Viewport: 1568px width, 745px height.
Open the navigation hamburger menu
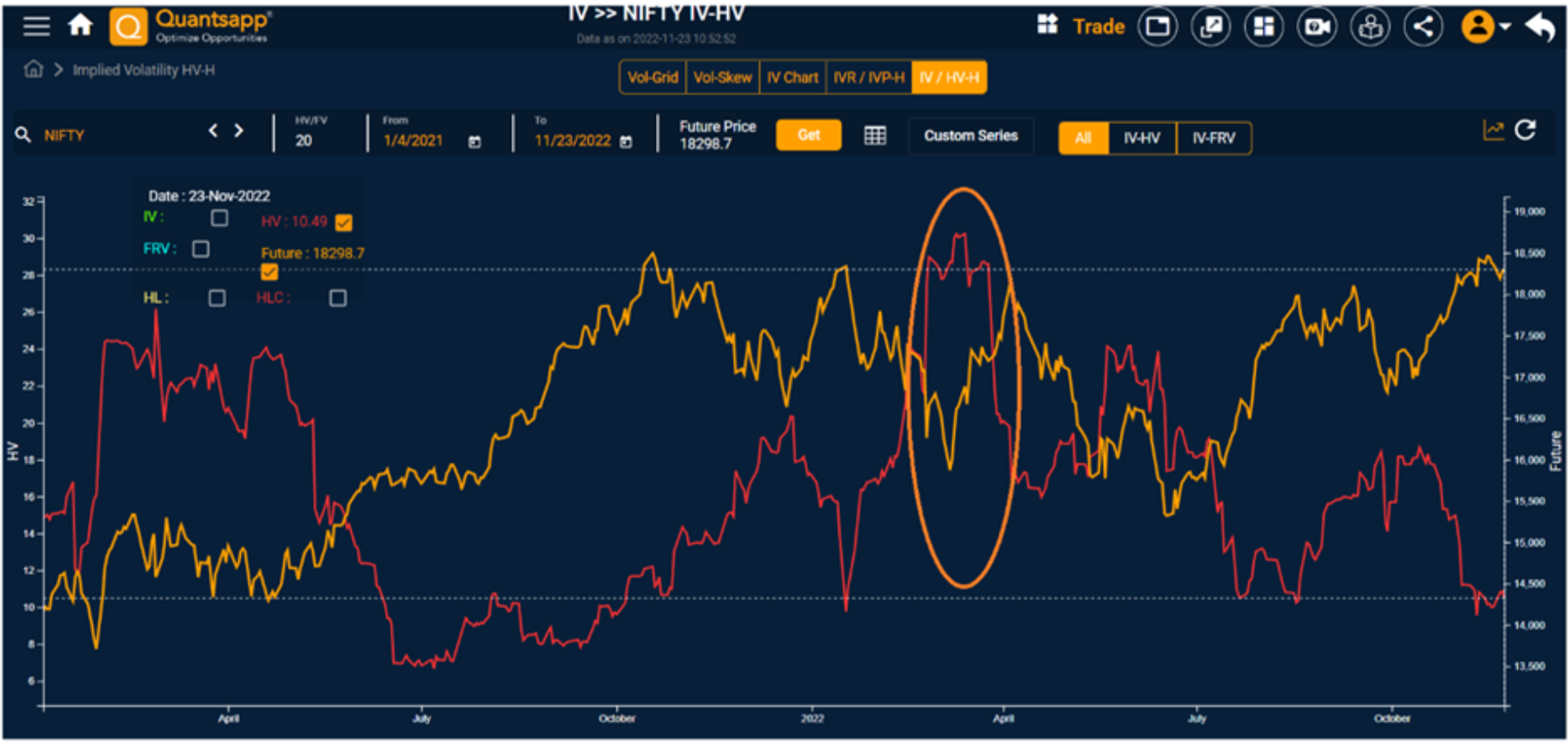point(35,25)
